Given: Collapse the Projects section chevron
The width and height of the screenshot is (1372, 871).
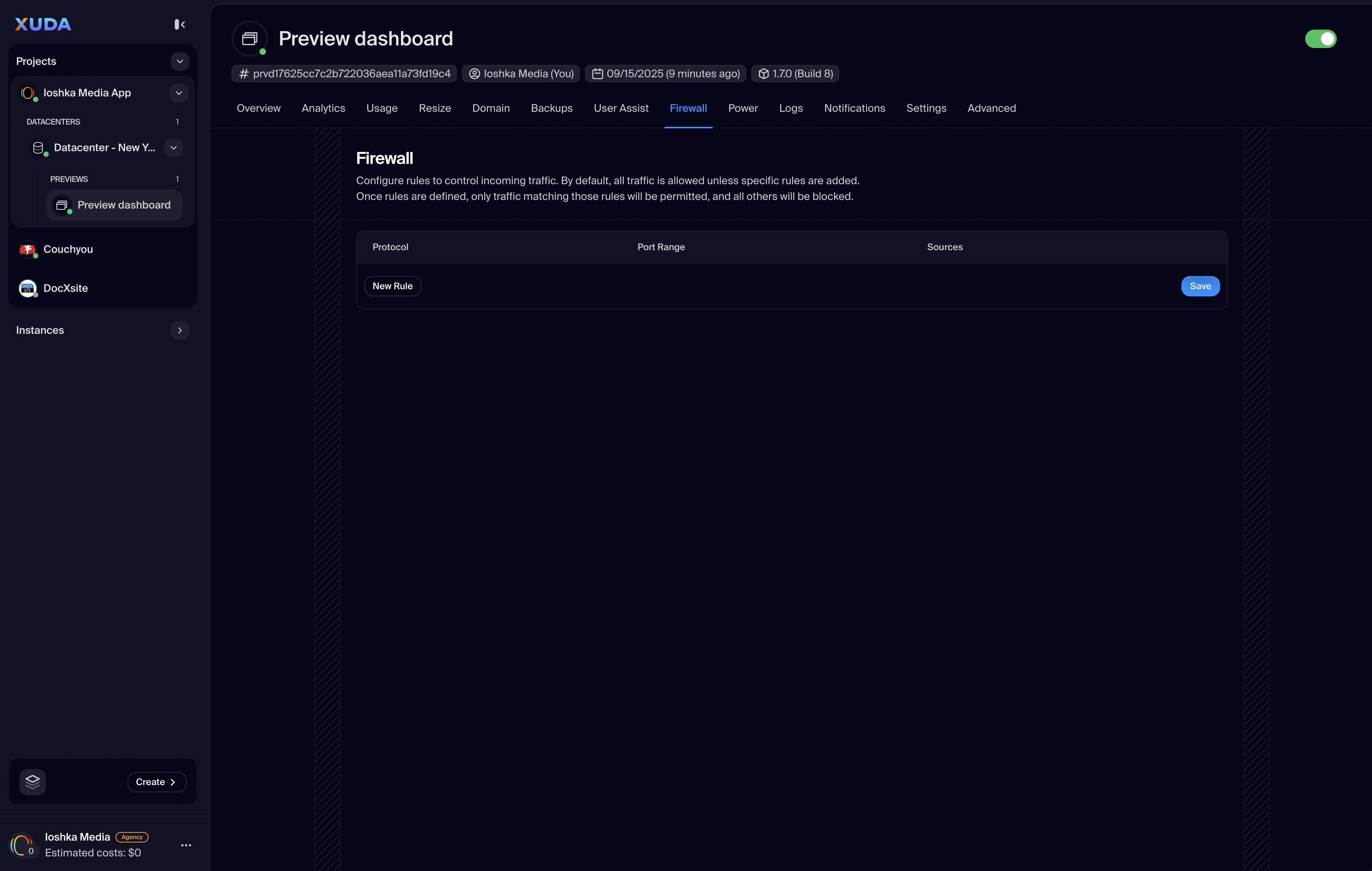Looking at the screenshot, I should (180, 62).
